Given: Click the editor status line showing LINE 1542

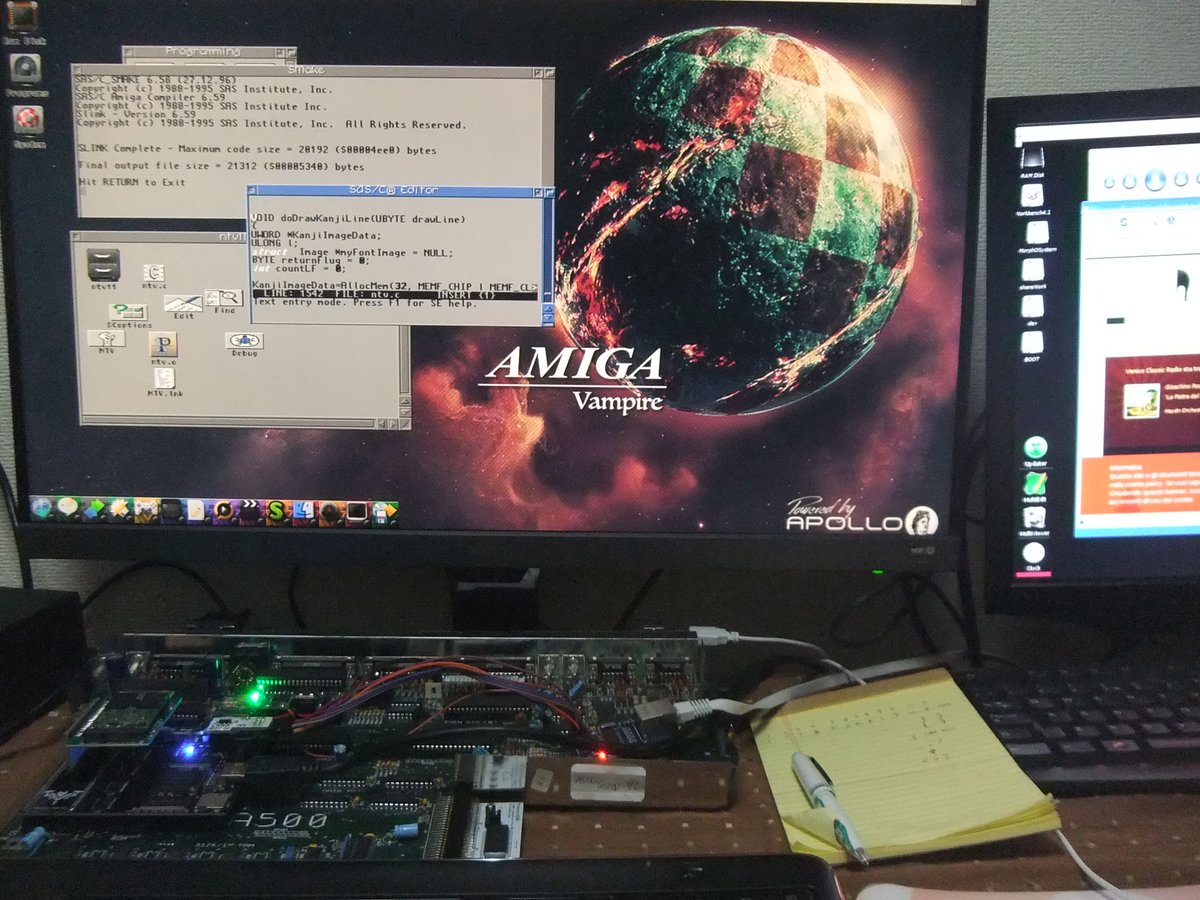Looking at the screenshot, I should [394, 295].
